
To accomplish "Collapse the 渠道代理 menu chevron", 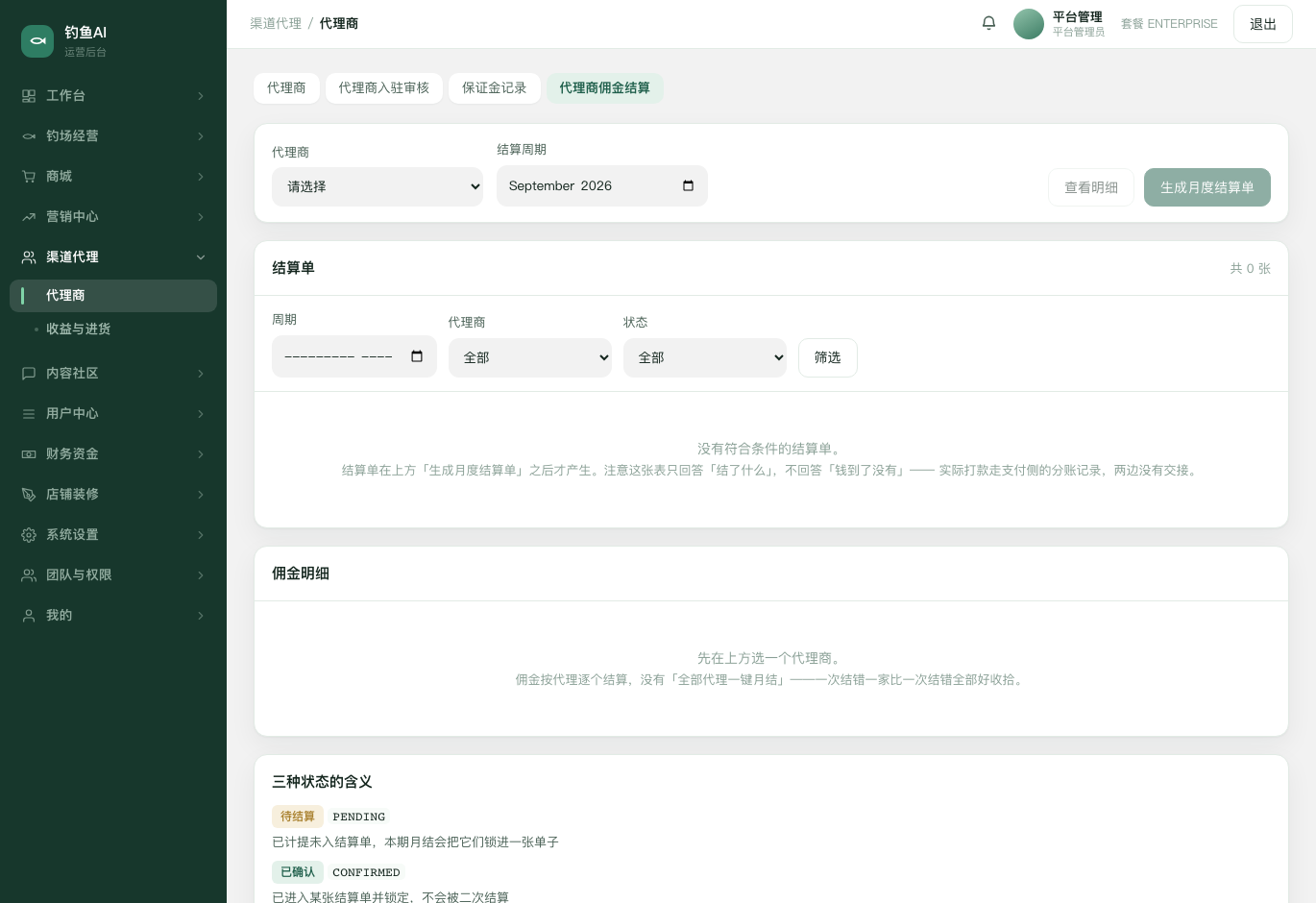I will click(x=201, y=257).
